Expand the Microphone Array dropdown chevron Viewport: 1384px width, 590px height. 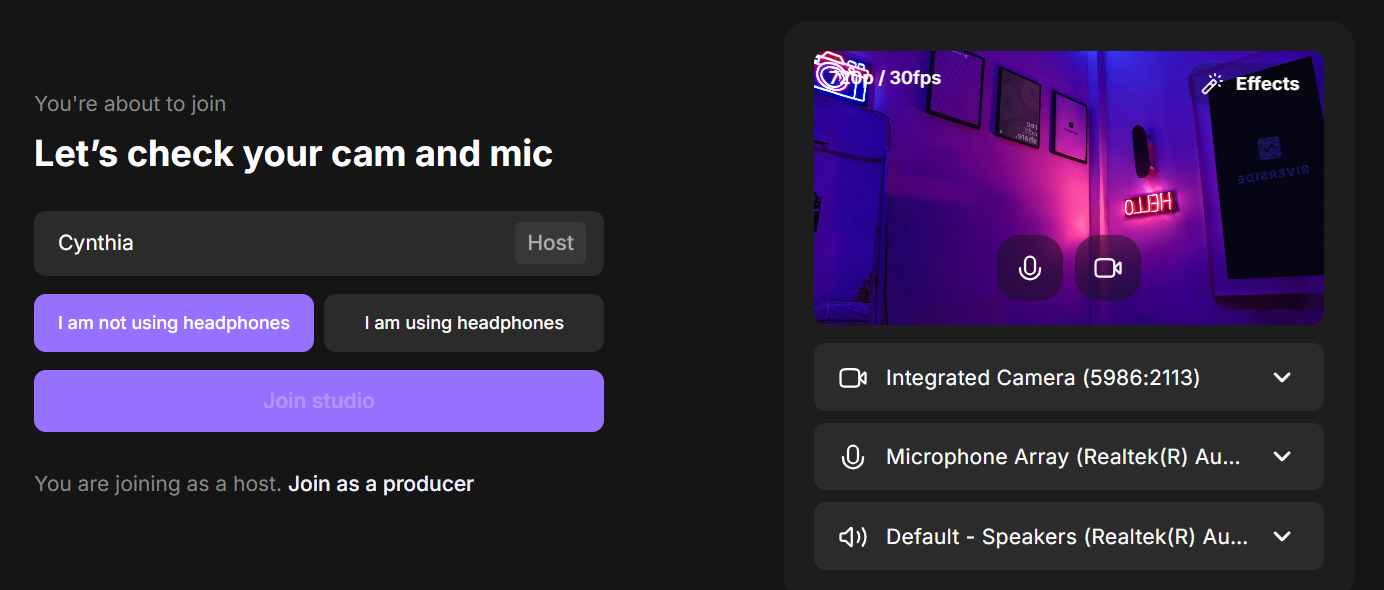point(1282,457)
